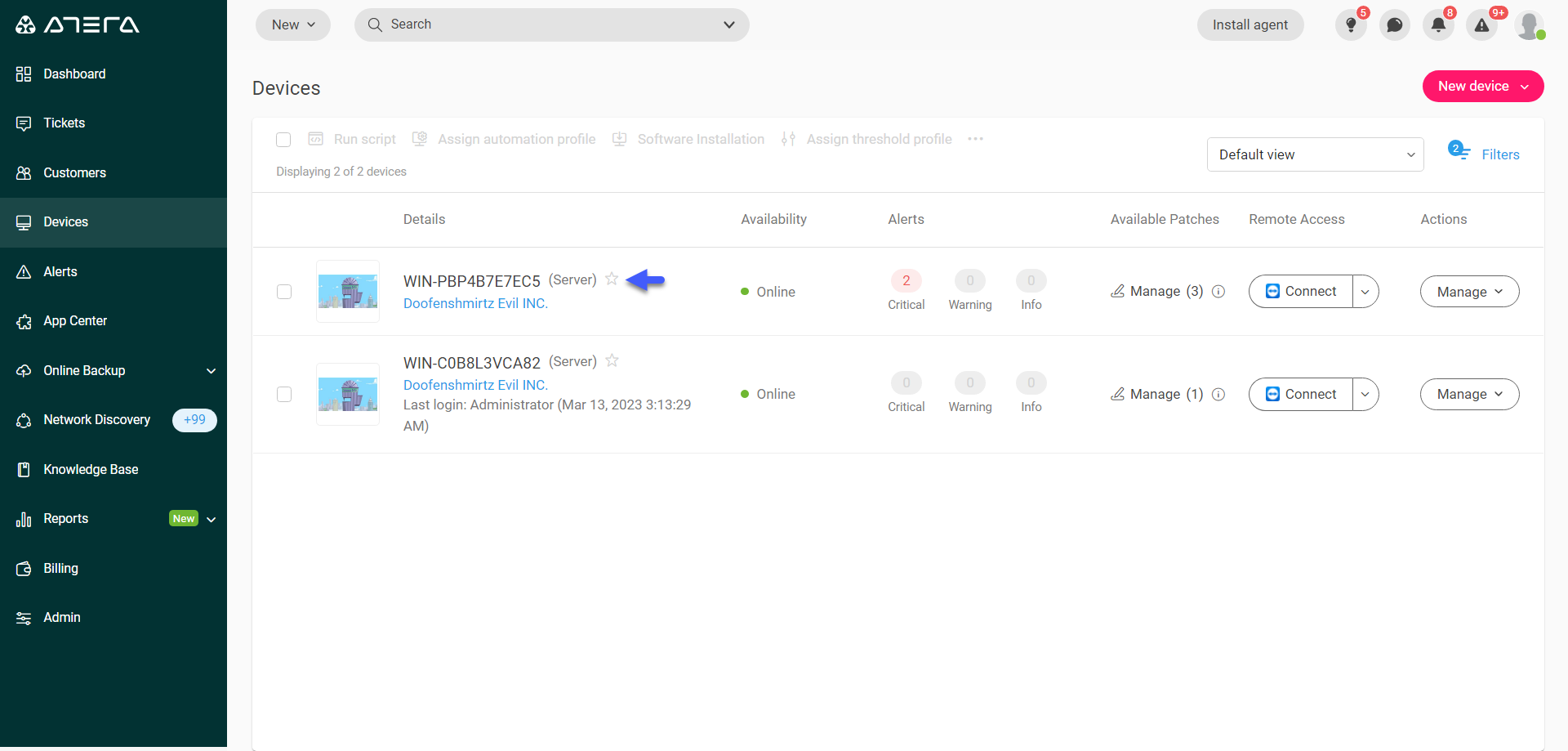Star the WIN-C0B8L3VCA82 device as favorite
Viewport: 1568px width, 751px height.
click(x=612, y=360)
